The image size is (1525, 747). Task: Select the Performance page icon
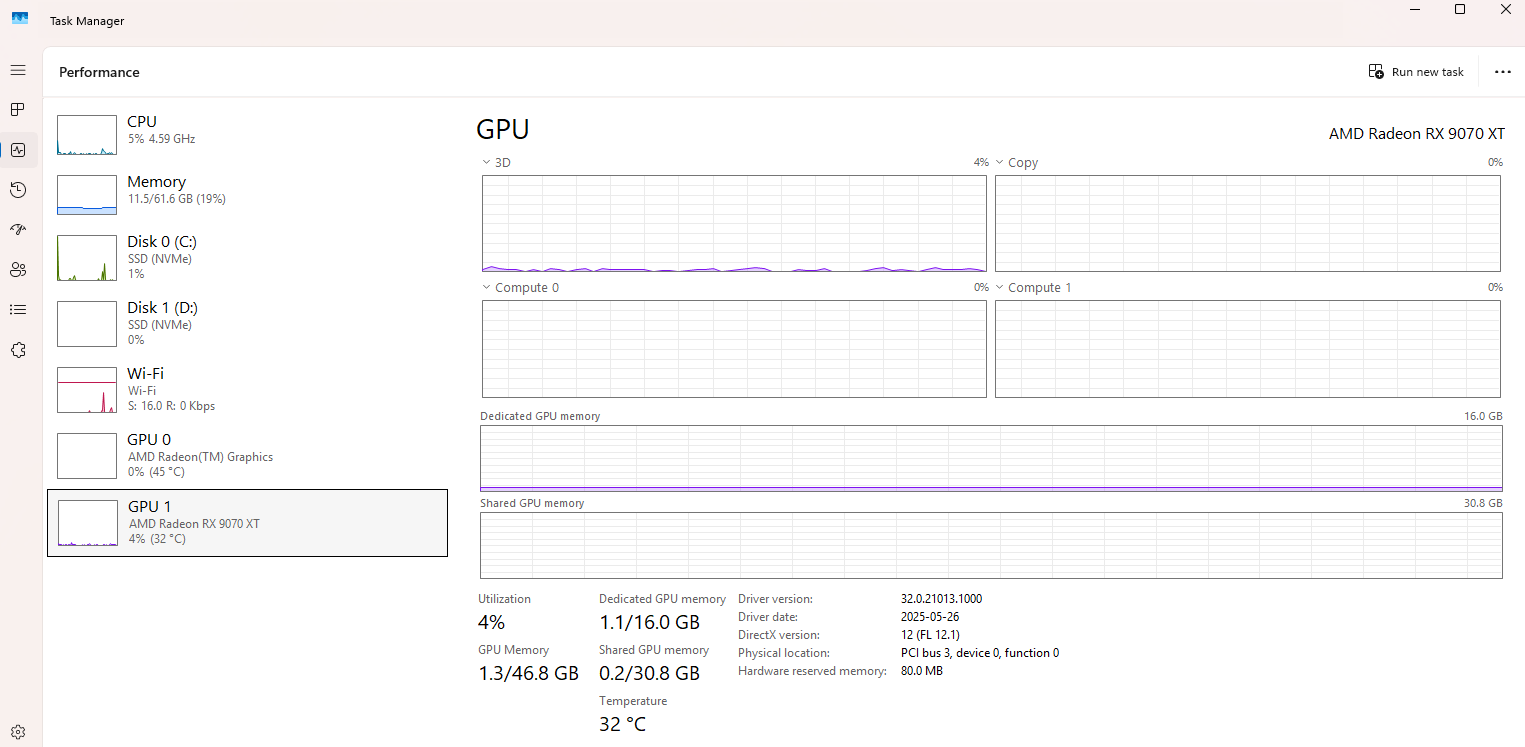tap(18, 150)
